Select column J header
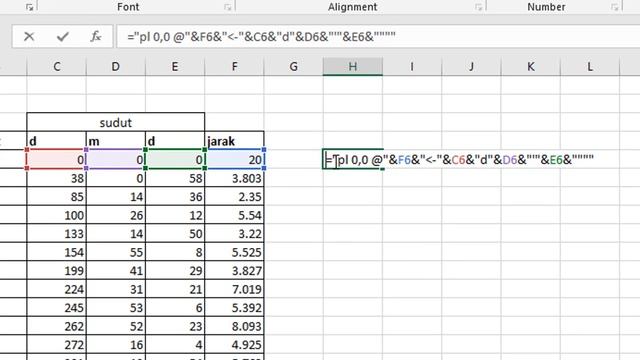640x360 pixels. (471, 67)
